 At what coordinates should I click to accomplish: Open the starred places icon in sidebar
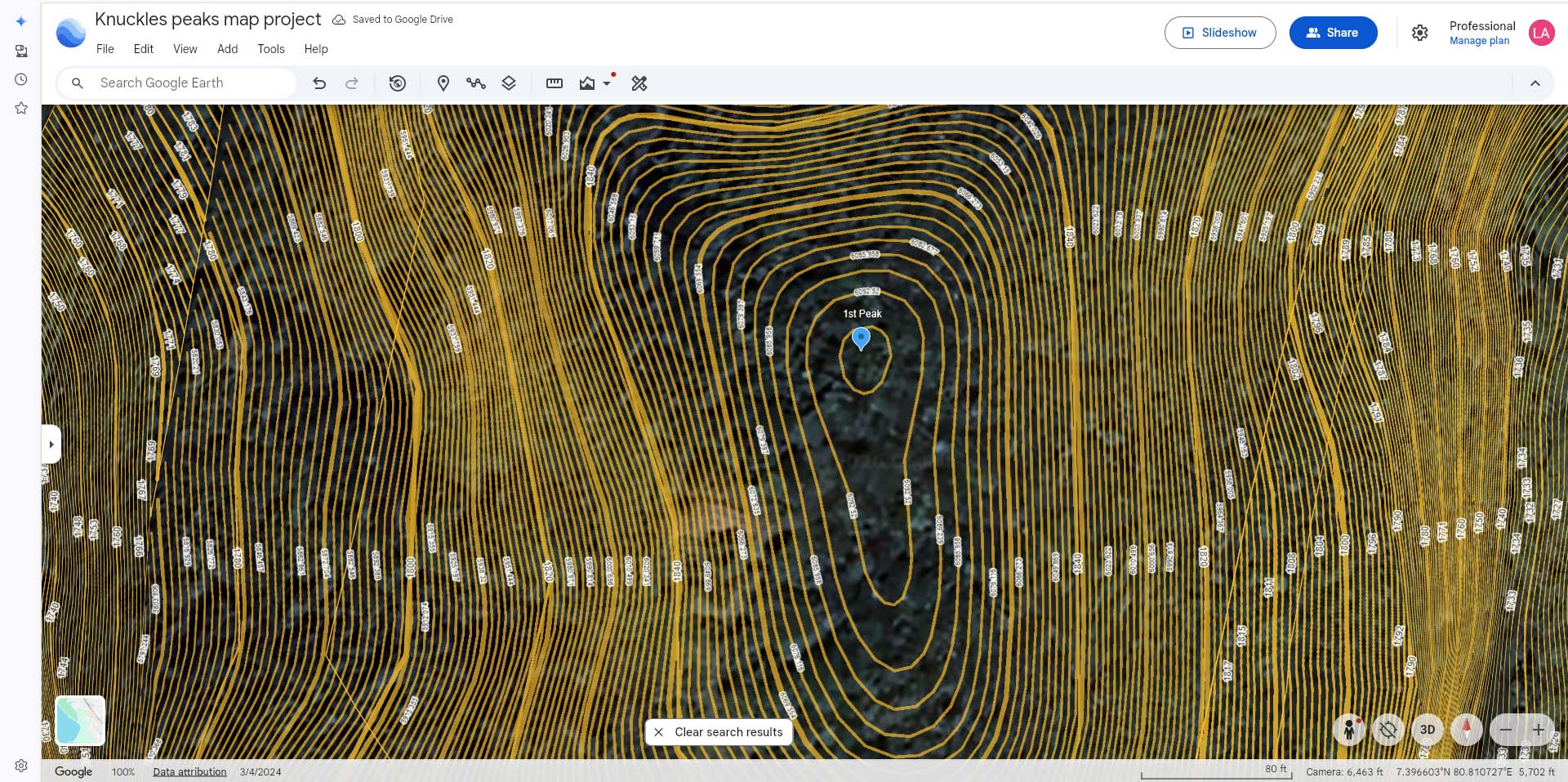(21, 108)
